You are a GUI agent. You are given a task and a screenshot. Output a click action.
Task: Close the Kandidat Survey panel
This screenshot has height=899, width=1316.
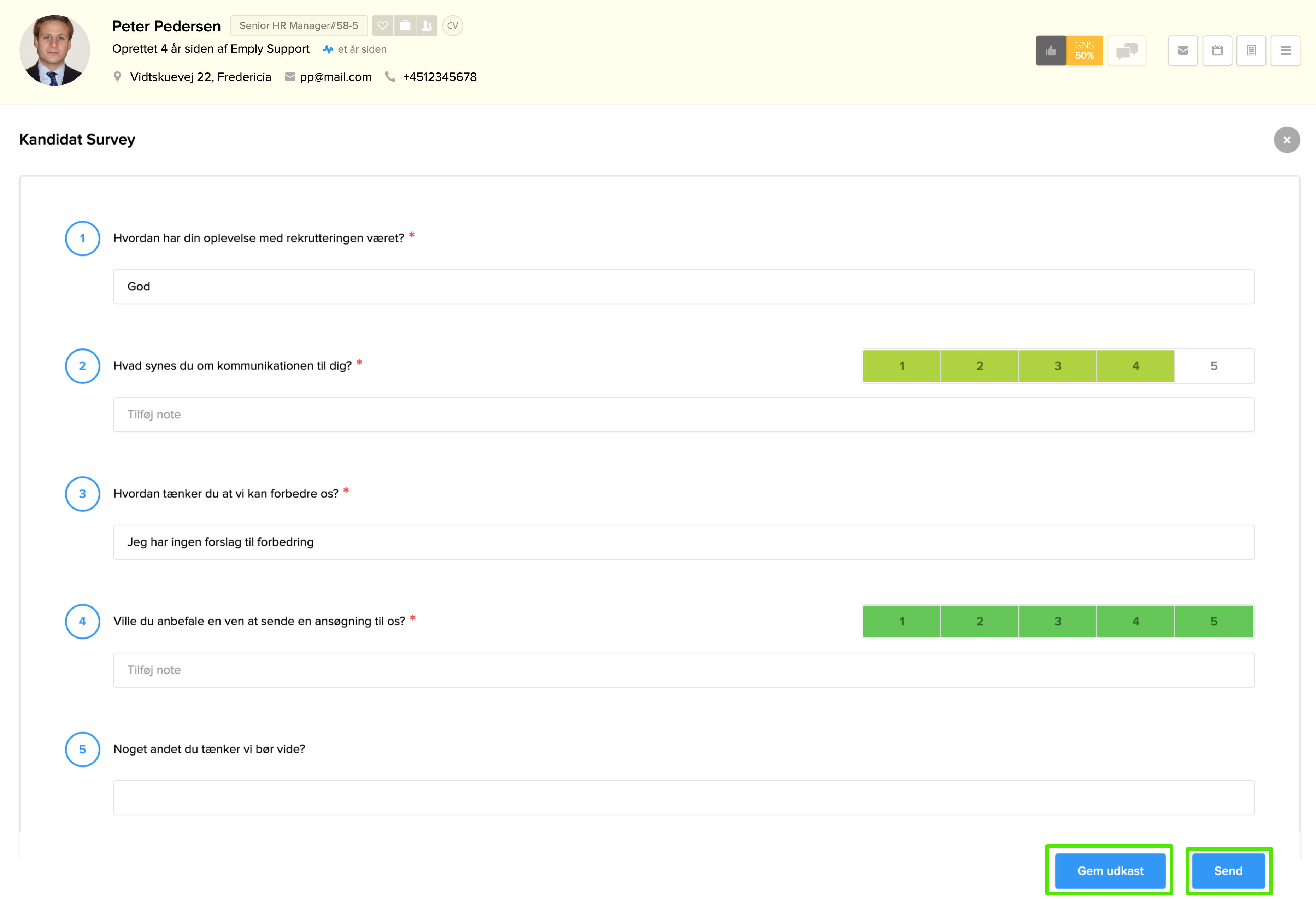(1287, 140)
